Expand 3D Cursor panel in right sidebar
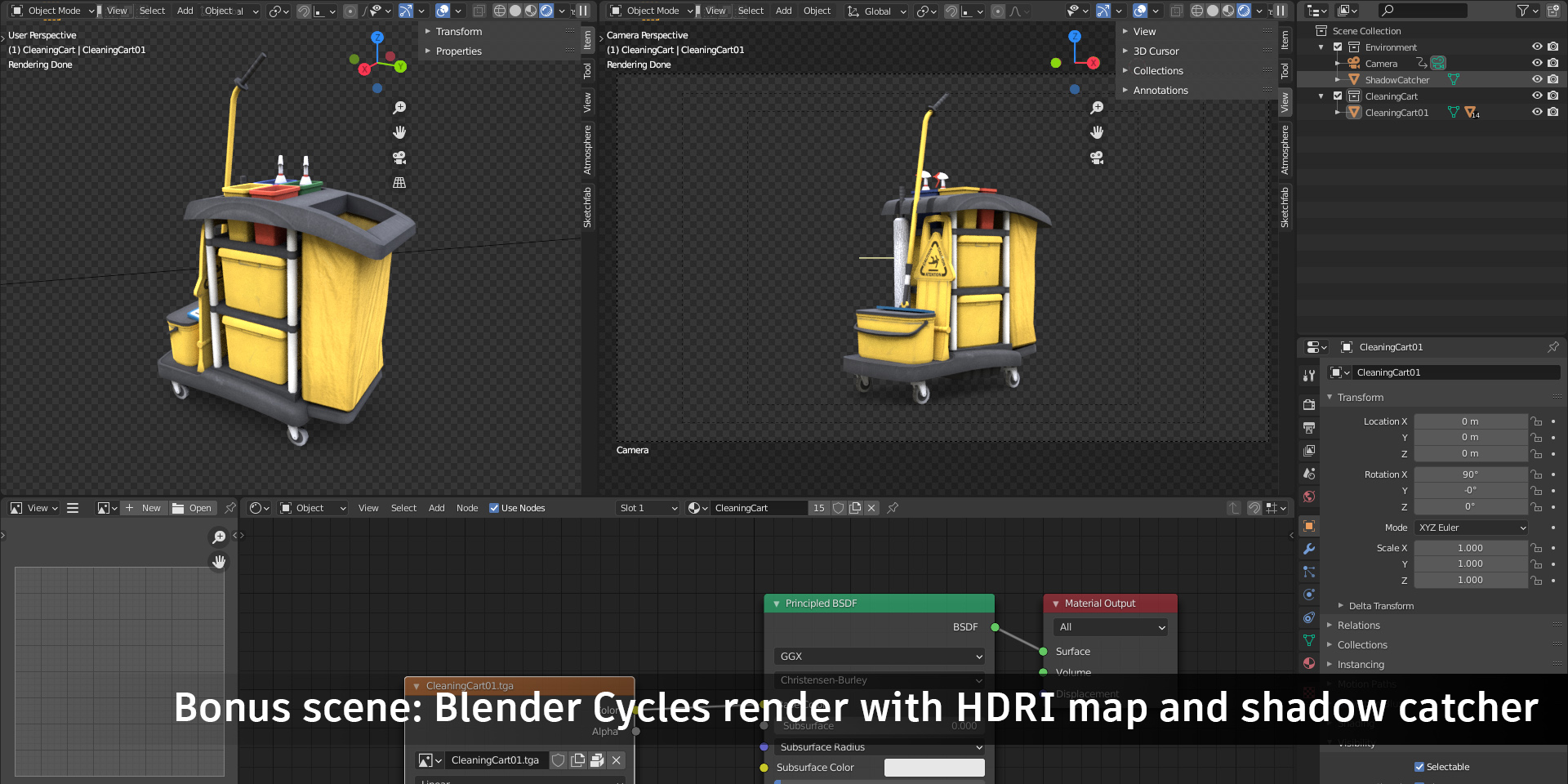The height and width of the screenshot is (784, 1568). tap(1156, 51)
